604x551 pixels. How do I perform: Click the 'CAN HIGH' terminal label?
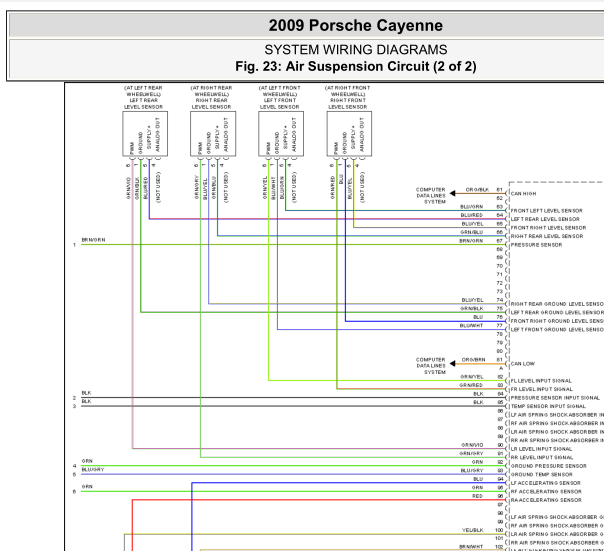[523, 194]
